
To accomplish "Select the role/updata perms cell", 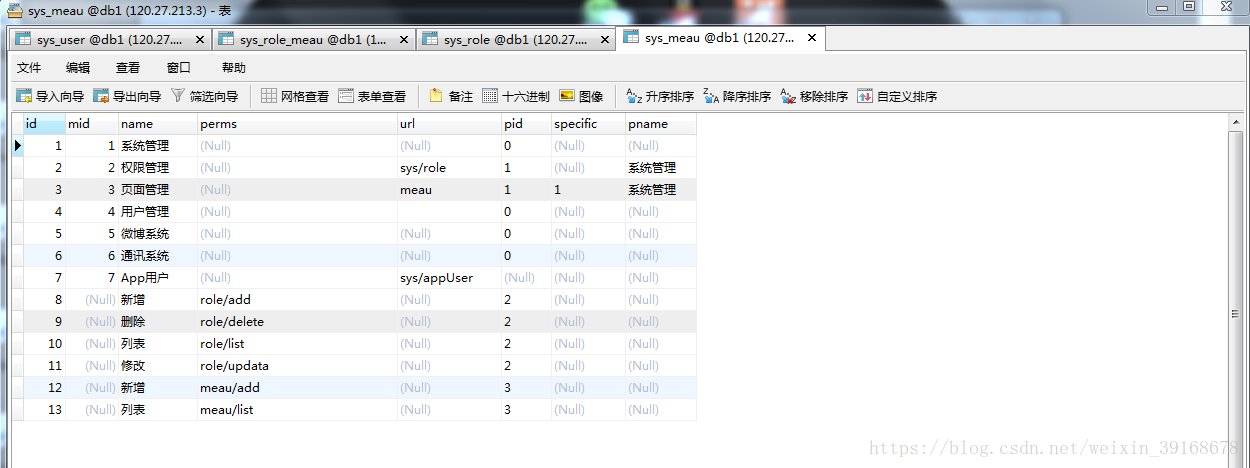I will pyautogui.click(x=297, y=366).
